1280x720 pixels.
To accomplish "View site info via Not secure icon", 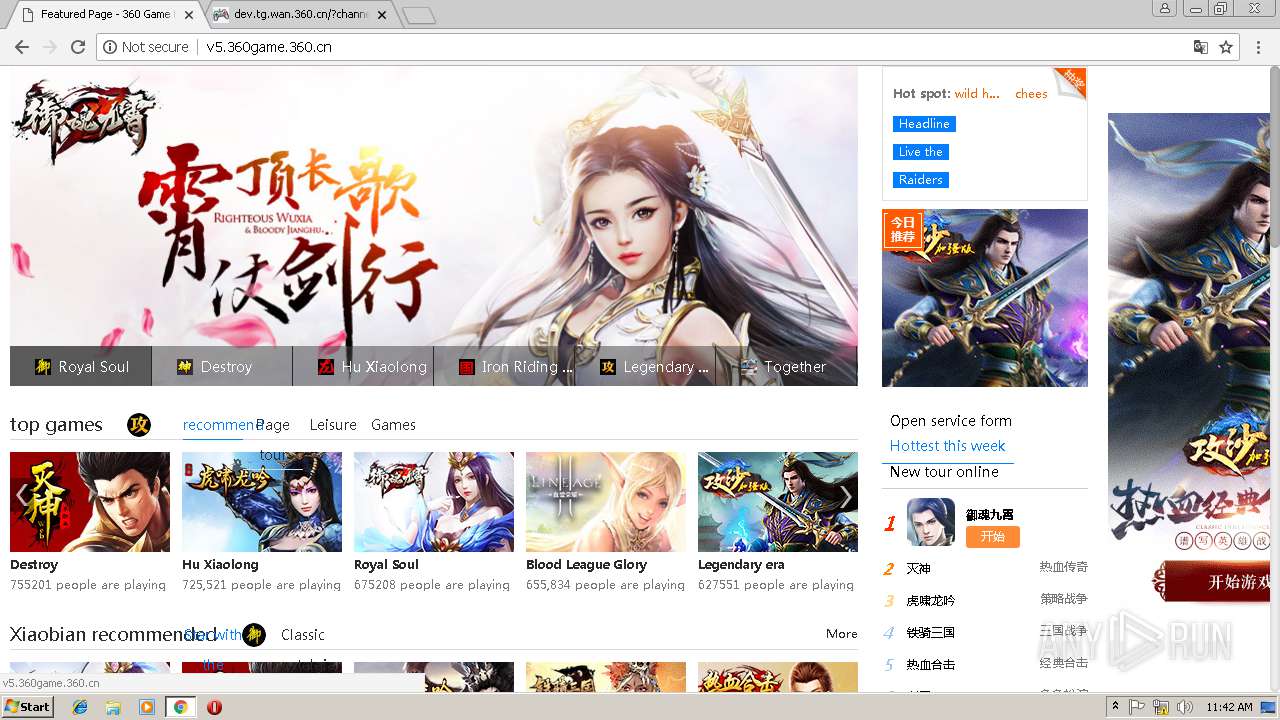I will [x=146, y=47].
